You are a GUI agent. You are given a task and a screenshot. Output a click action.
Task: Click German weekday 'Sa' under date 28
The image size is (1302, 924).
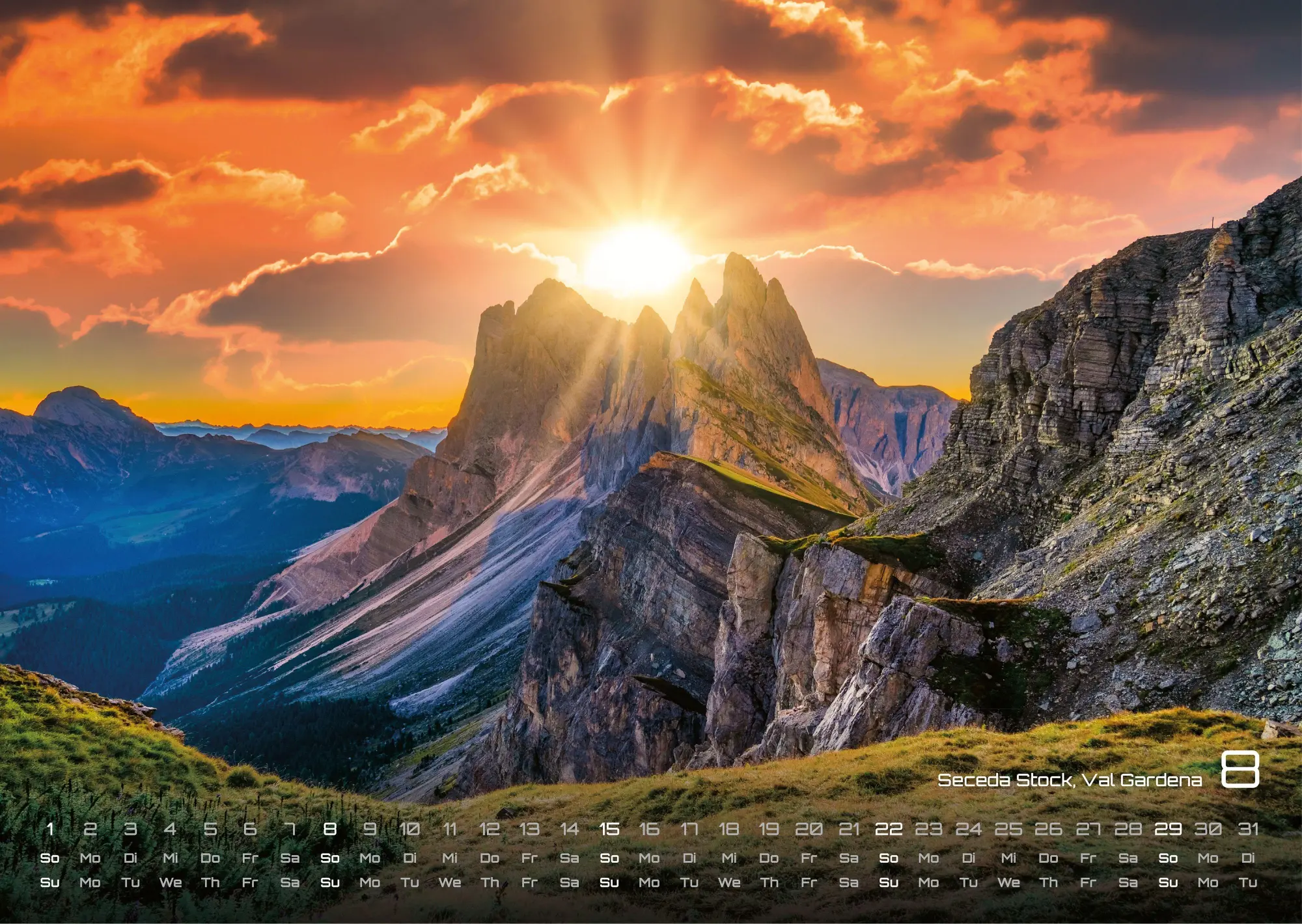1128,858
